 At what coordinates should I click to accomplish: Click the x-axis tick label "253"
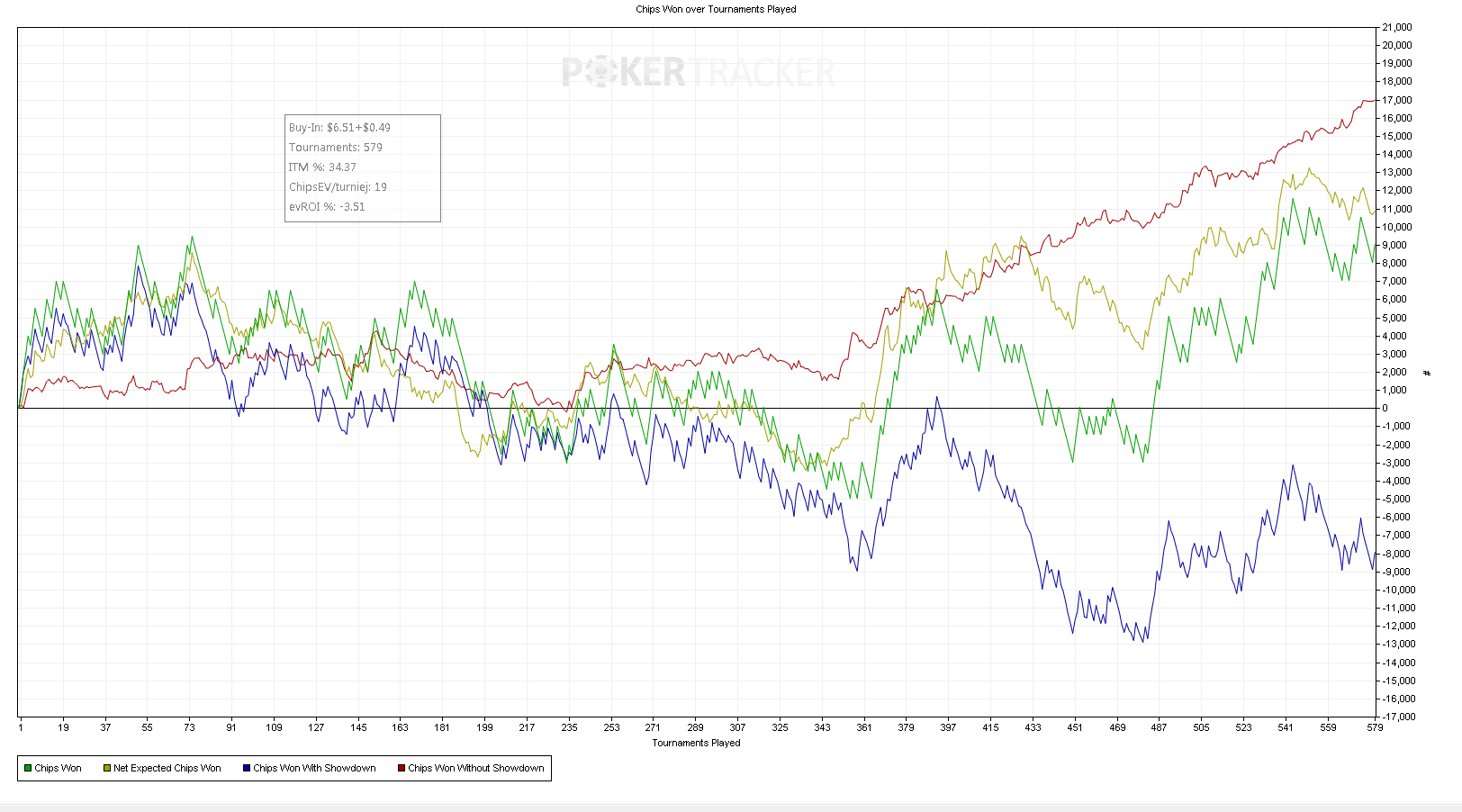[x=611, y=727]
